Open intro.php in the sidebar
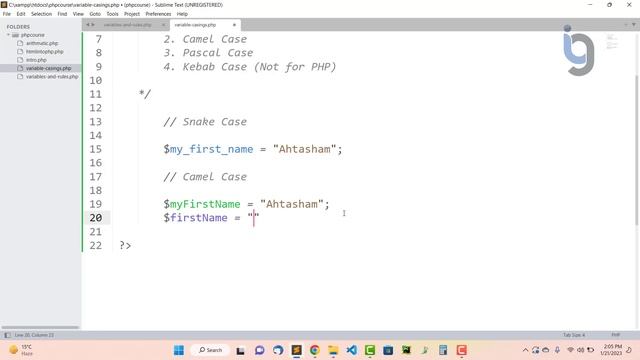The image size is (640, 360). point(36,60)
